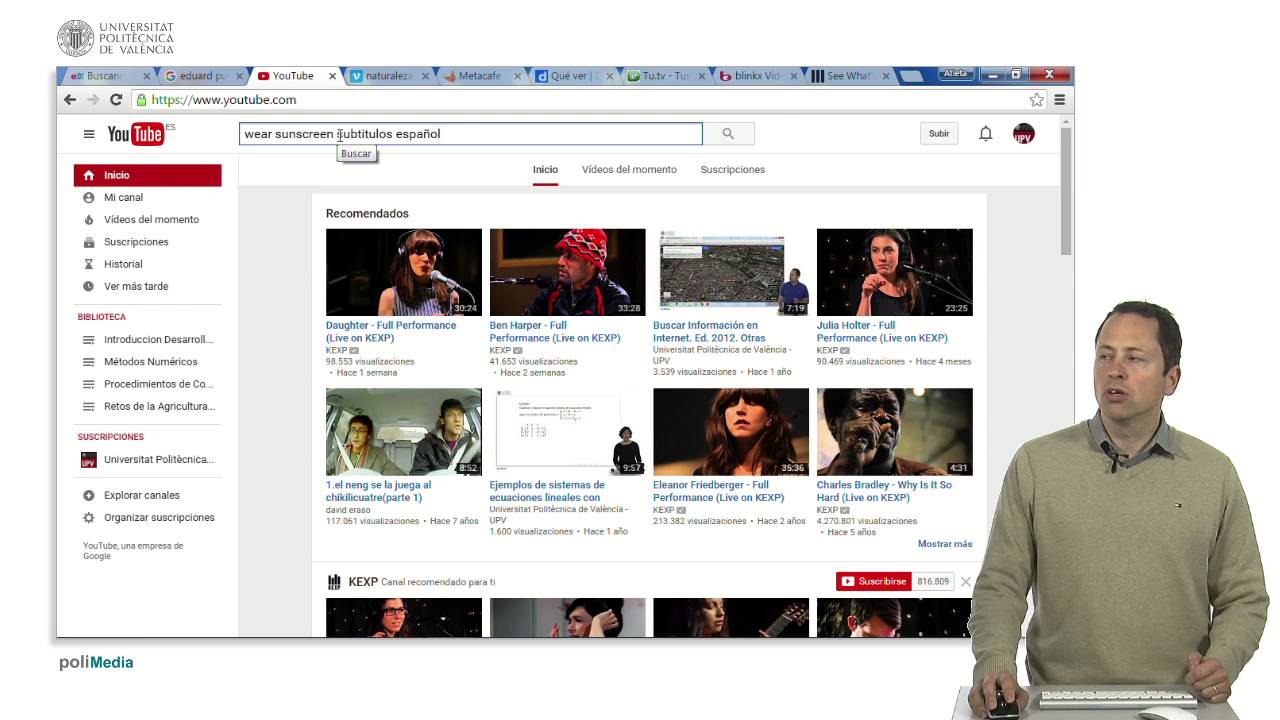Switch to the eduard Google tab
Screen dimensions: 1280x720
point(204,76)
